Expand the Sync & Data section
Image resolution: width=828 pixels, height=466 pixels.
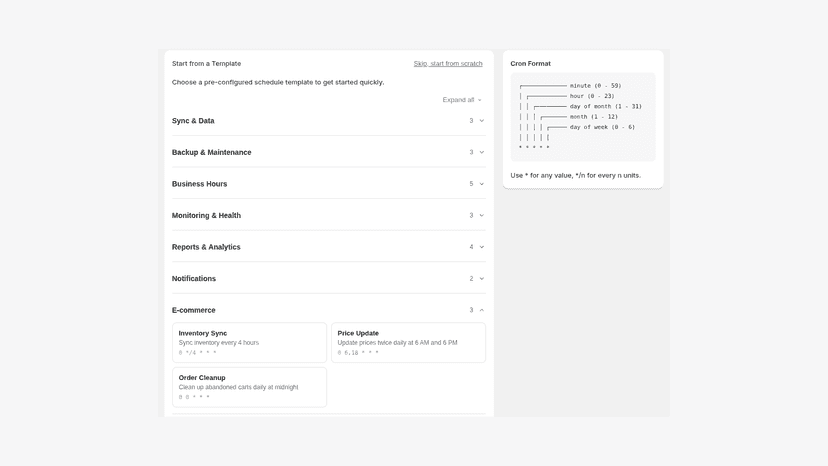click(x=328, y=120)
